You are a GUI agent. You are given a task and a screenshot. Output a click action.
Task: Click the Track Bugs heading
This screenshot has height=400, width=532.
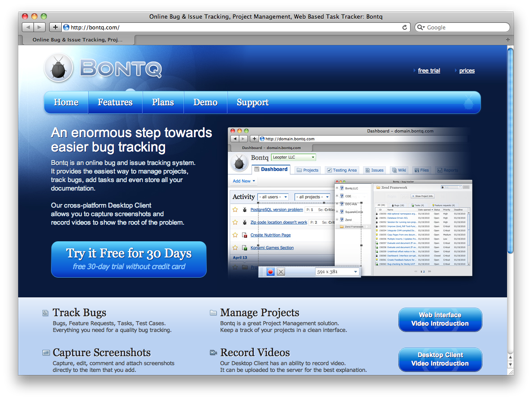point(79,312)
